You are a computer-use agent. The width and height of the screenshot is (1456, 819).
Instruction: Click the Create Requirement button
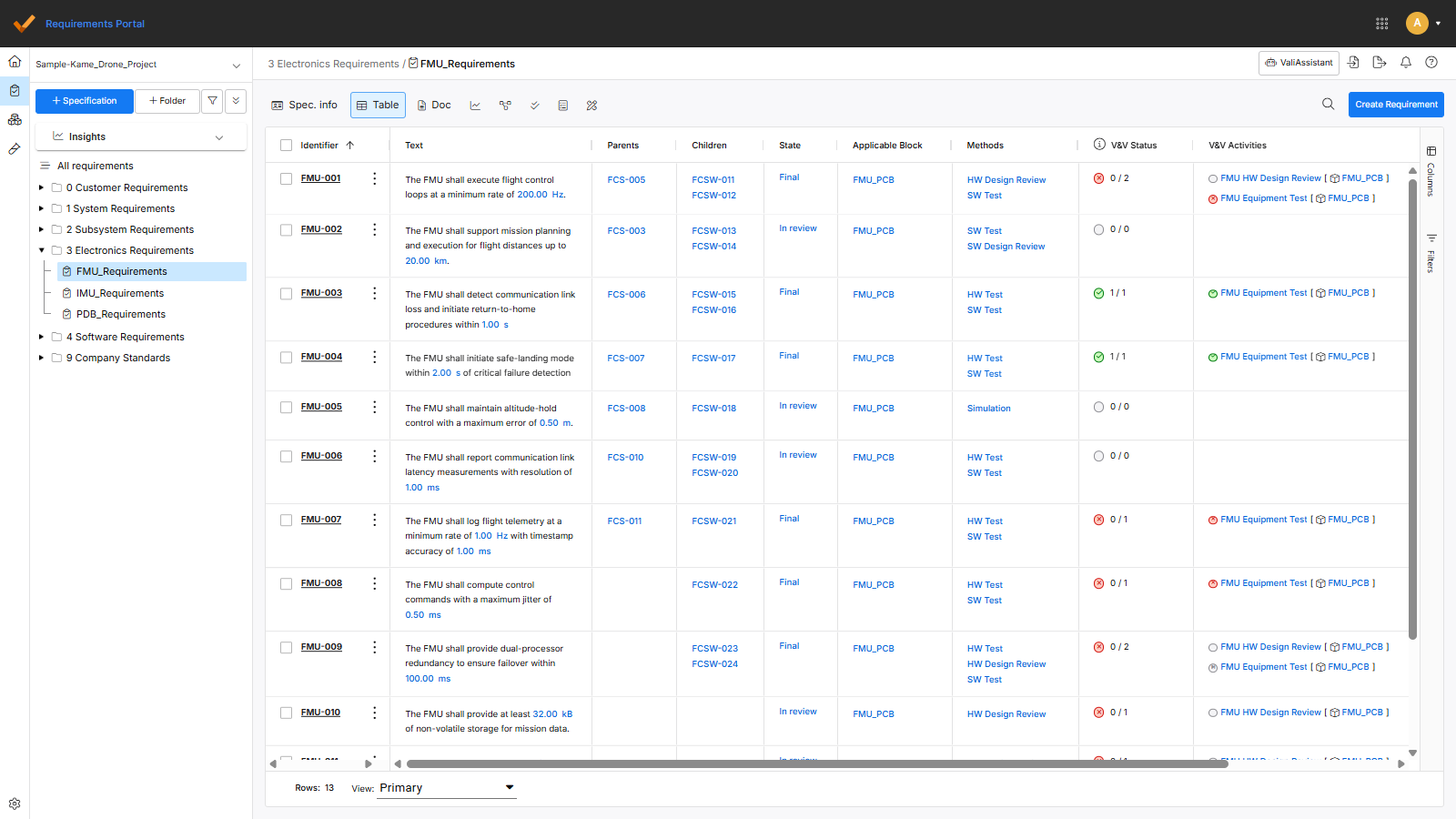tap(1395, 105)
